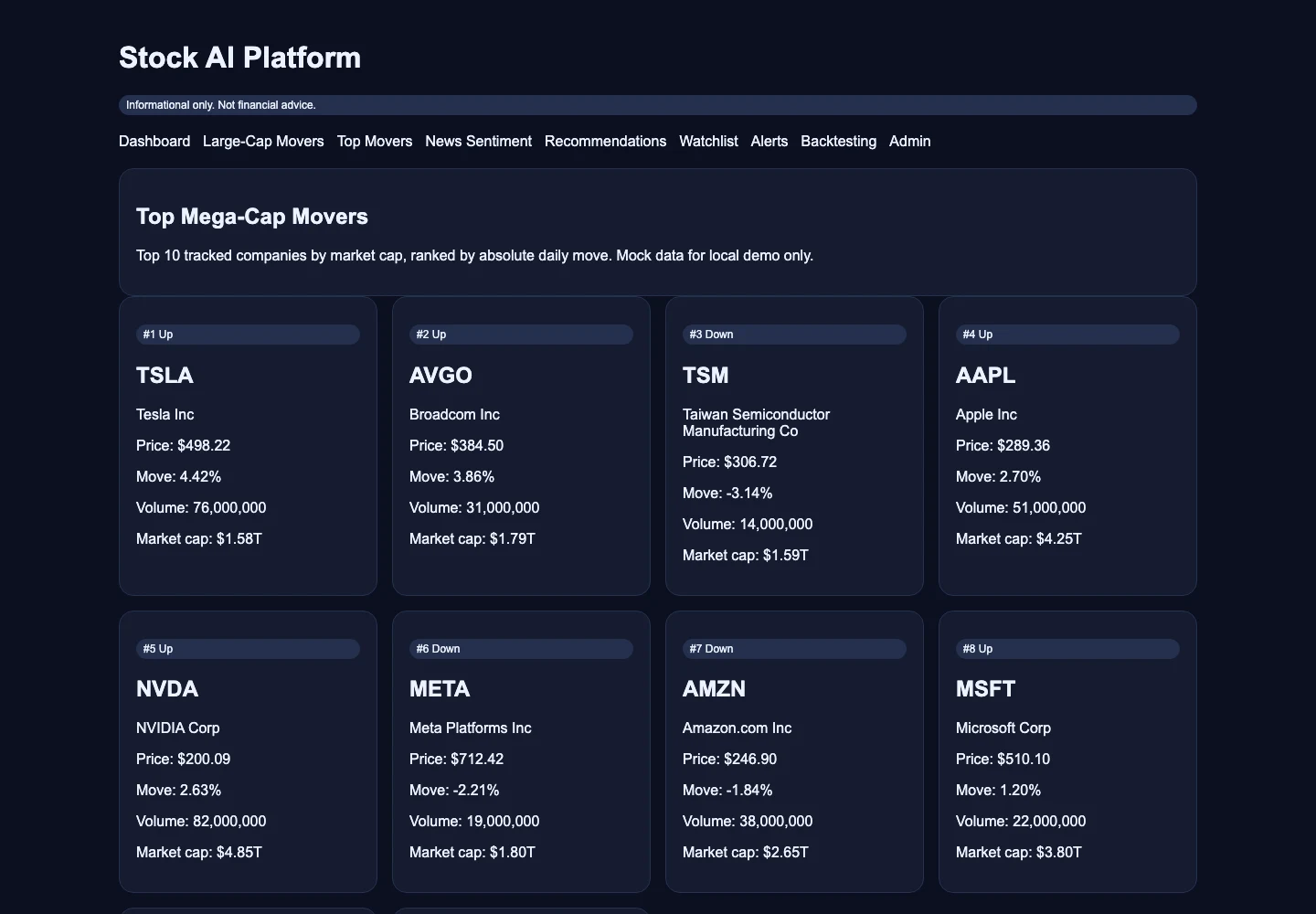Click Market cap: $3.80T value
This screenshot has width=1316, height=914.
point(1019,853)
